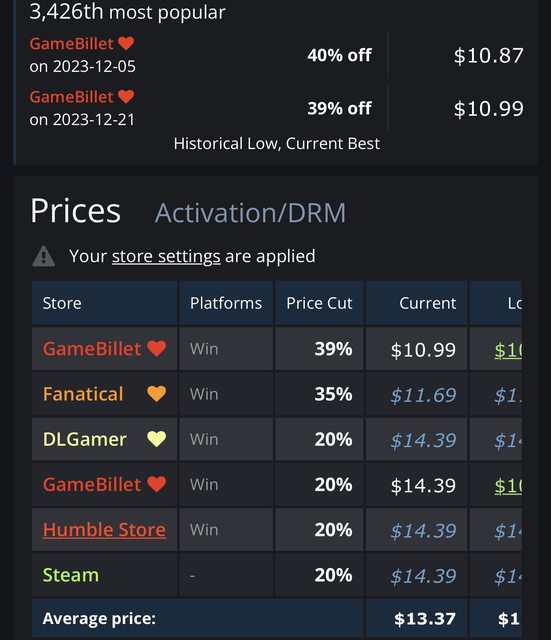Open the Fanatical store link
551x640 pixels.
pos(83,394)
